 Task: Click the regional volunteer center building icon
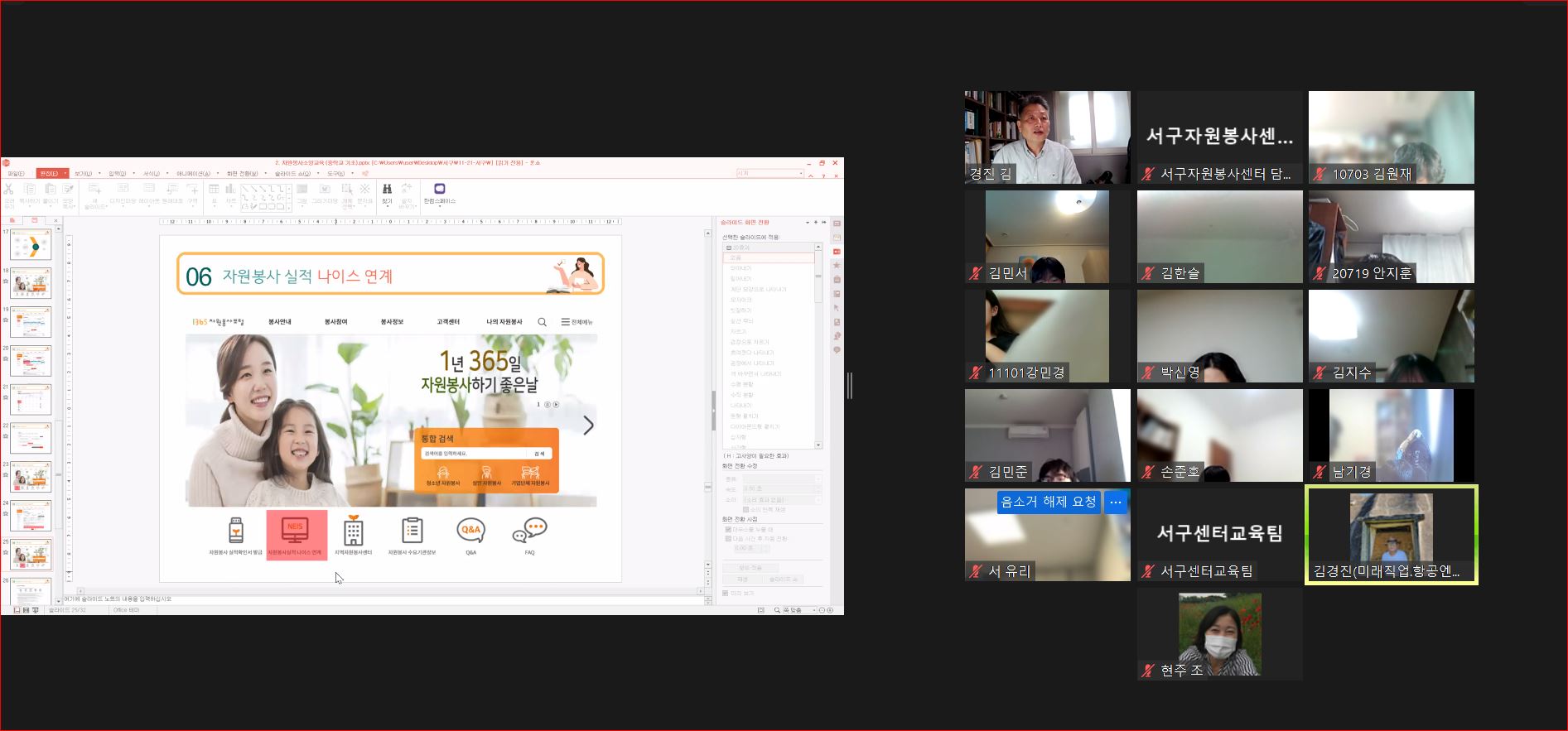pyautogui.click(x=354, y=529)
